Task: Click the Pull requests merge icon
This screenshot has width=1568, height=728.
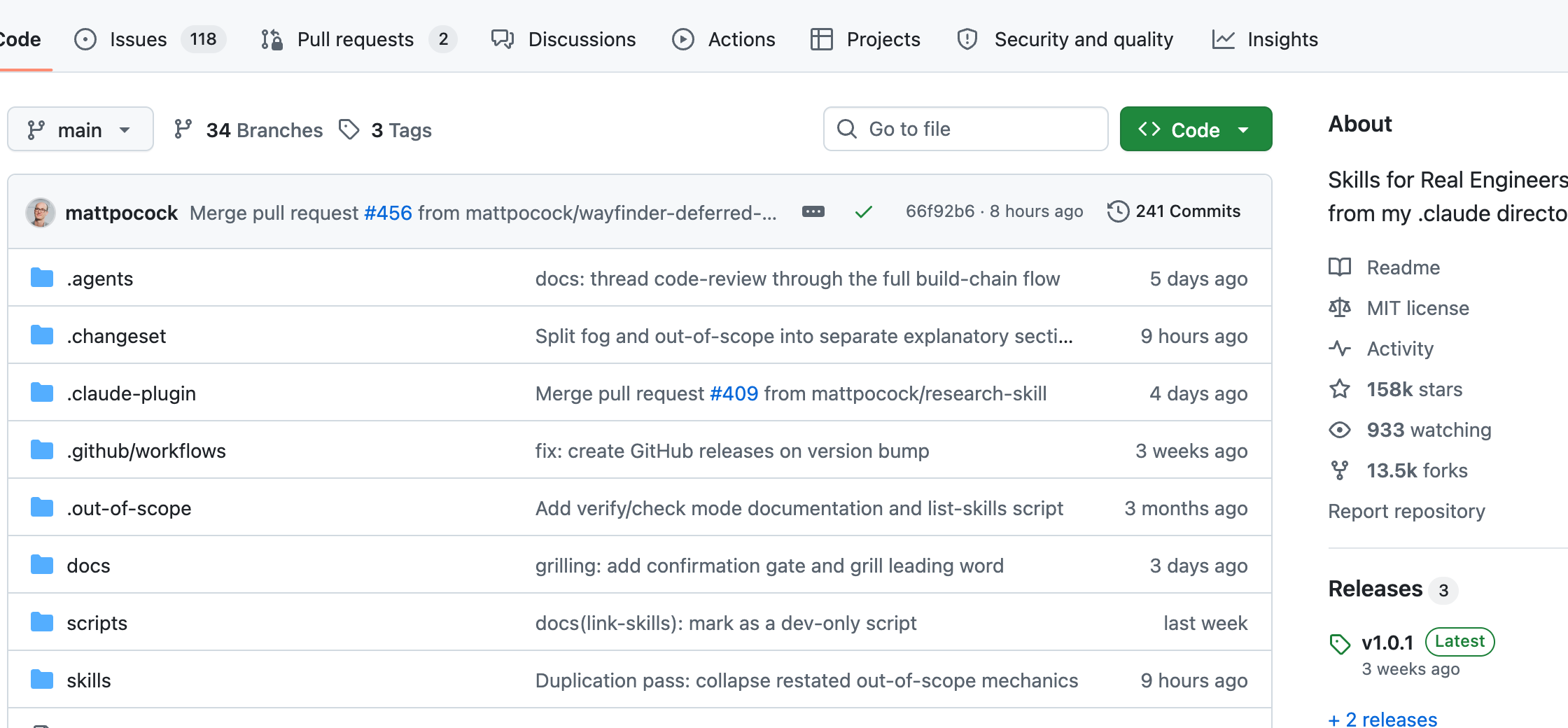Action: click(x=272, y=39)
